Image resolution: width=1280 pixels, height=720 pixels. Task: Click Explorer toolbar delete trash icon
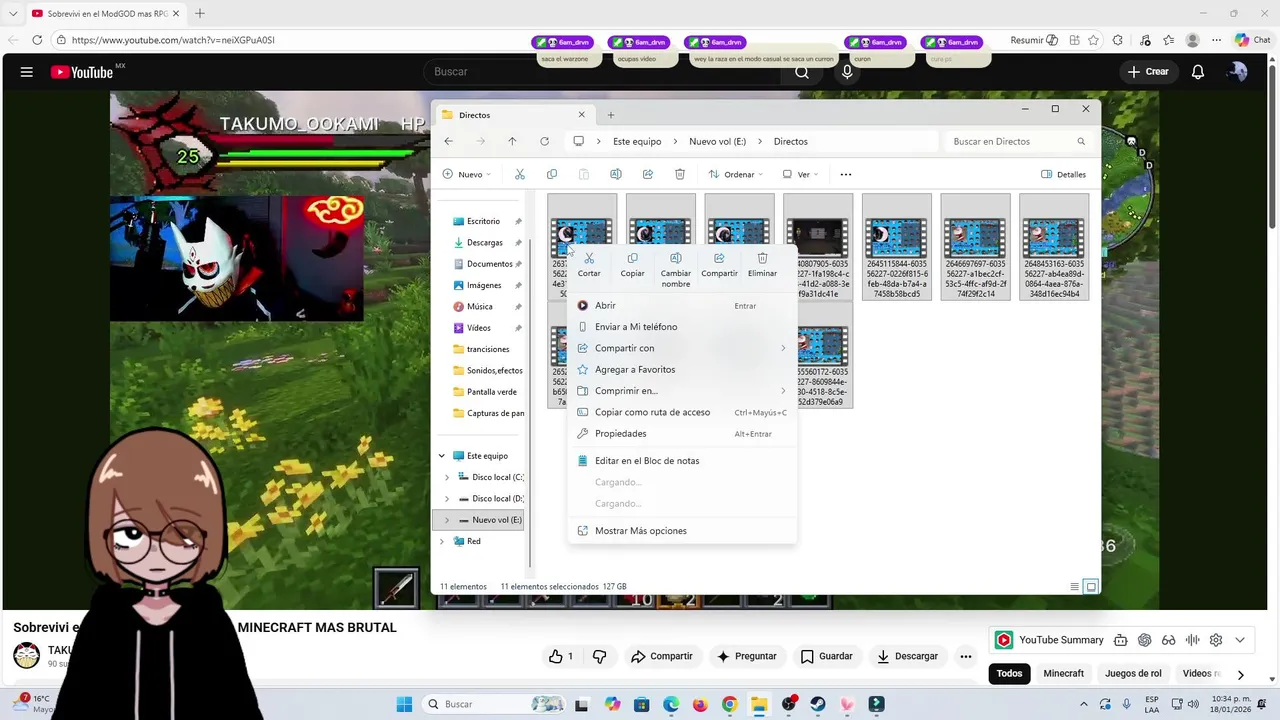point(680,174)
